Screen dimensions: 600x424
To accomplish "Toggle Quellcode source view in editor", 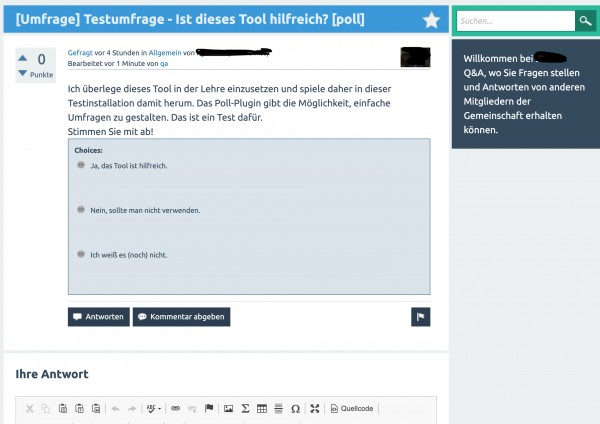I will (353, 408).
